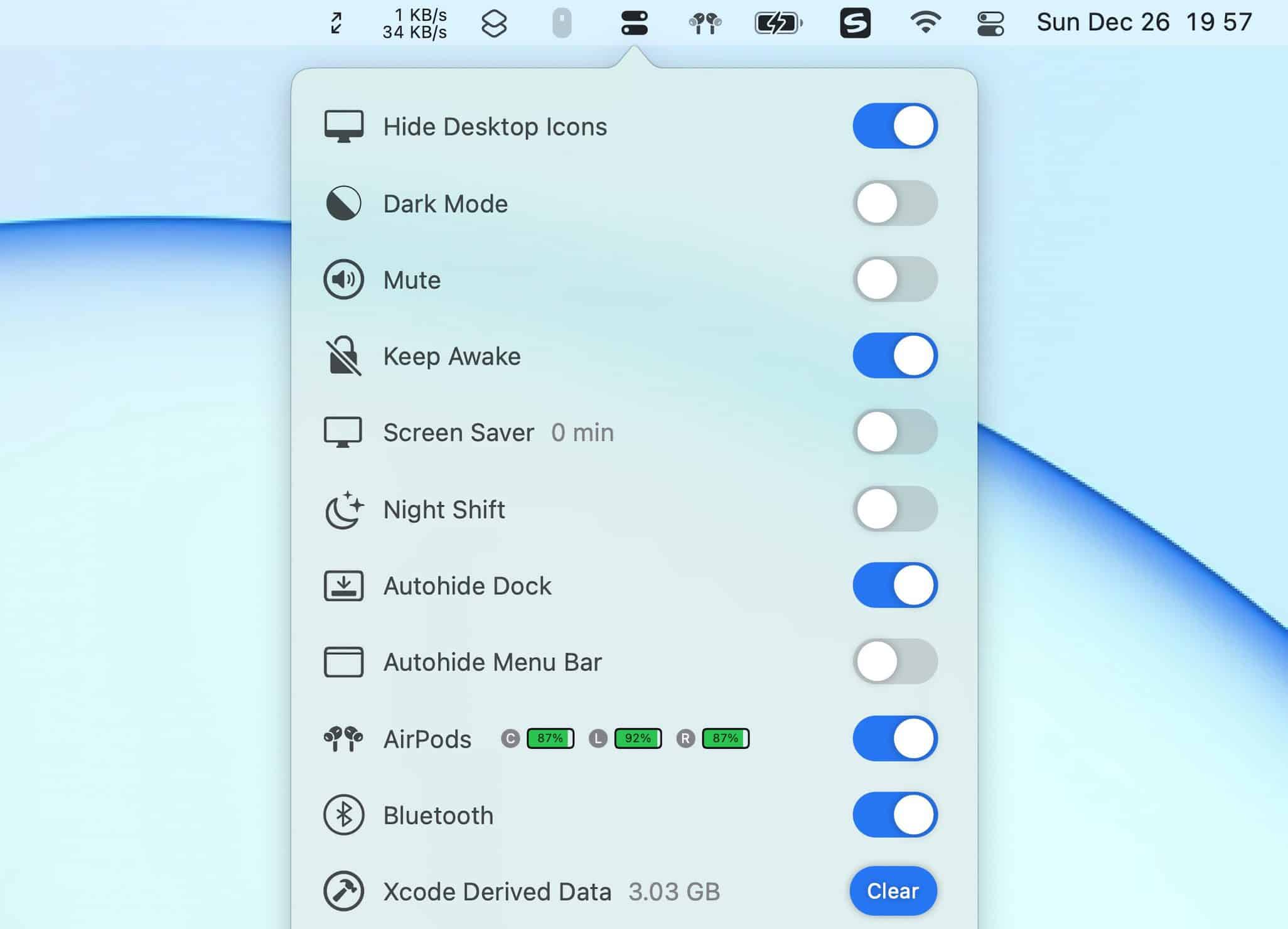This screenshot has width=1288, height=929.
Task: Disable the Keep Awake switch
Action: pyautogui.click(x=895, y=356)
